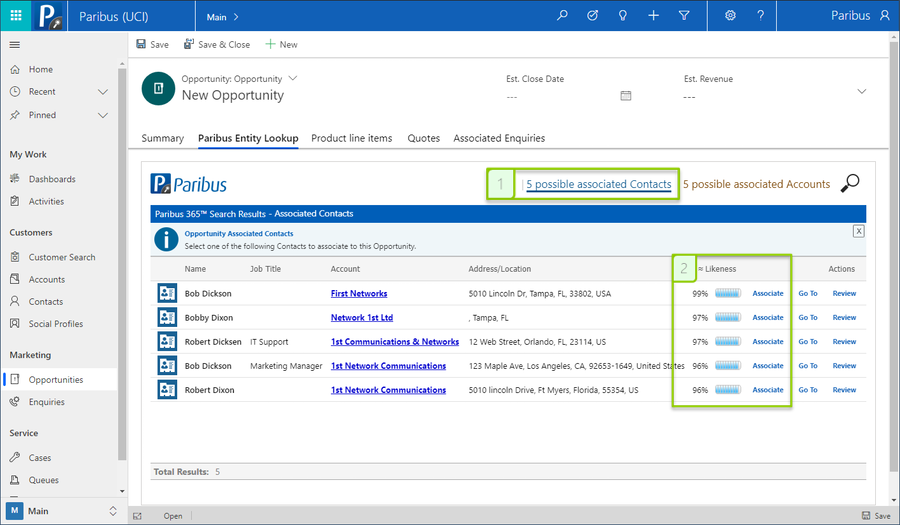Click Main in the top breadcrumb
Image resolution: width=900 pixels, height=525 pixels.
tap(216, 17)
